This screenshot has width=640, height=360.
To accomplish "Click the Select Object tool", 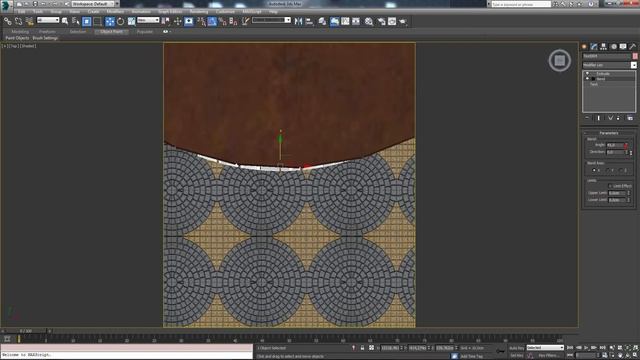I will click(x=65, y=21).
